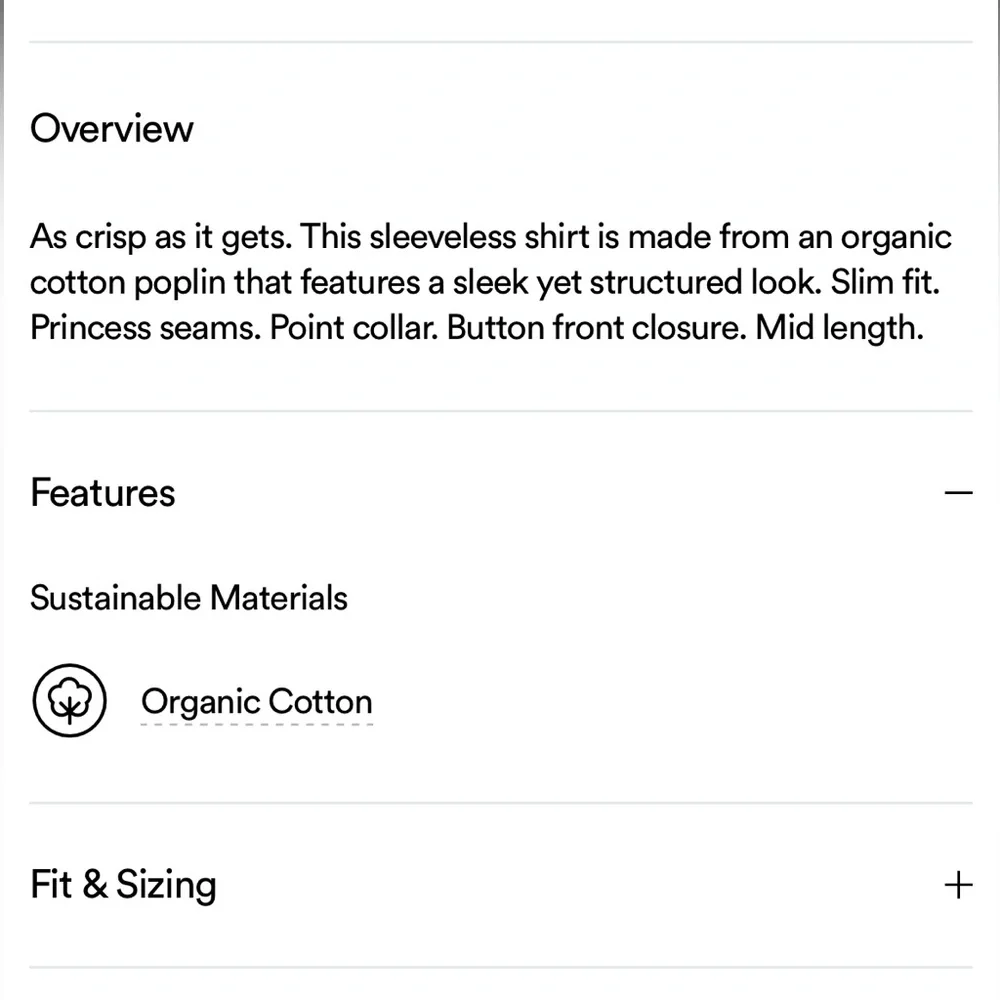Select the Fit & Sizing heading
The height and width of the screenshot is (1000, 1000).
click(123, 885)
